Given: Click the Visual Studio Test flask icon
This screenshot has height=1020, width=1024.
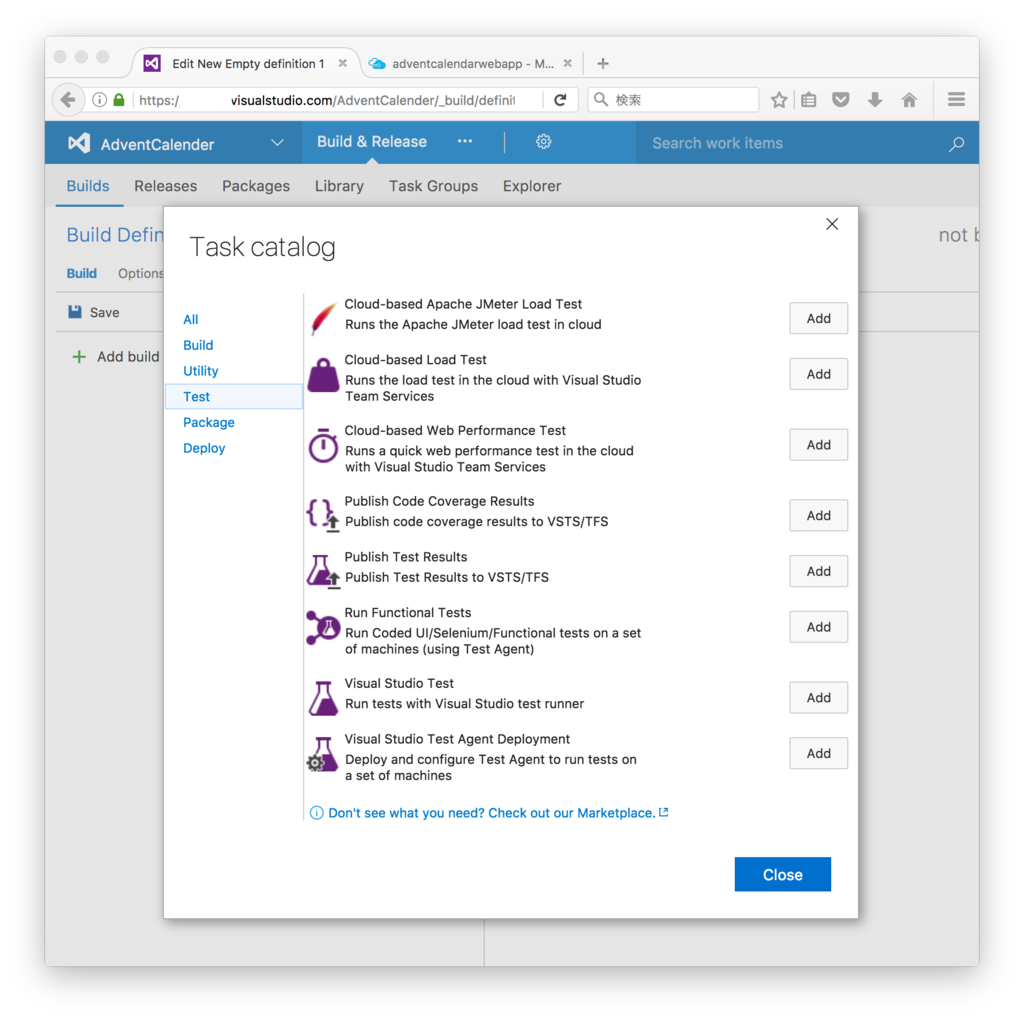Looking at the screenshot, I should pyautogui.click(x=323, y=698).
